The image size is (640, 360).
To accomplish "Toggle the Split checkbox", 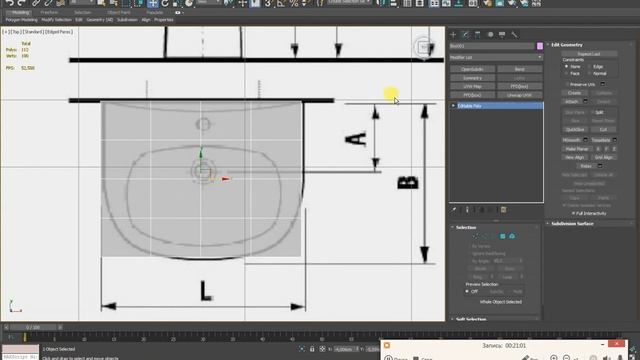I will tap(593, 112).
